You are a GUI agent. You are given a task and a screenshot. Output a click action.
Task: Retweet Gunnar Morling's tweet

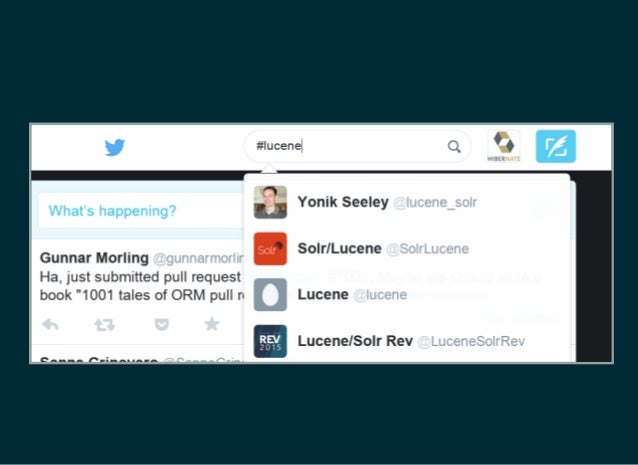tap(104, 325)
